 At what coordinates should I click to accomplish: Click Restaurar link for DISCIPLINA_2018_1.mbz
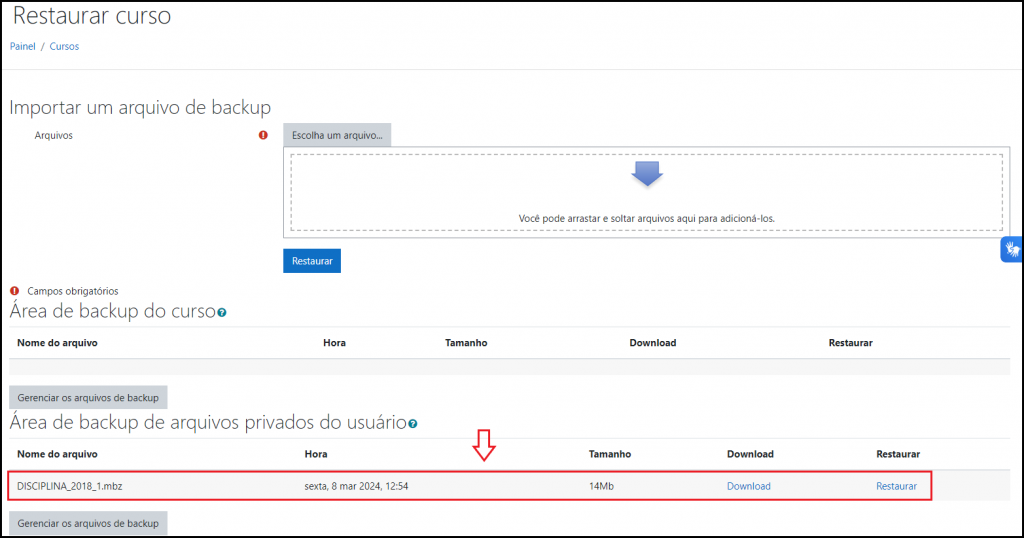coord(896,486)
